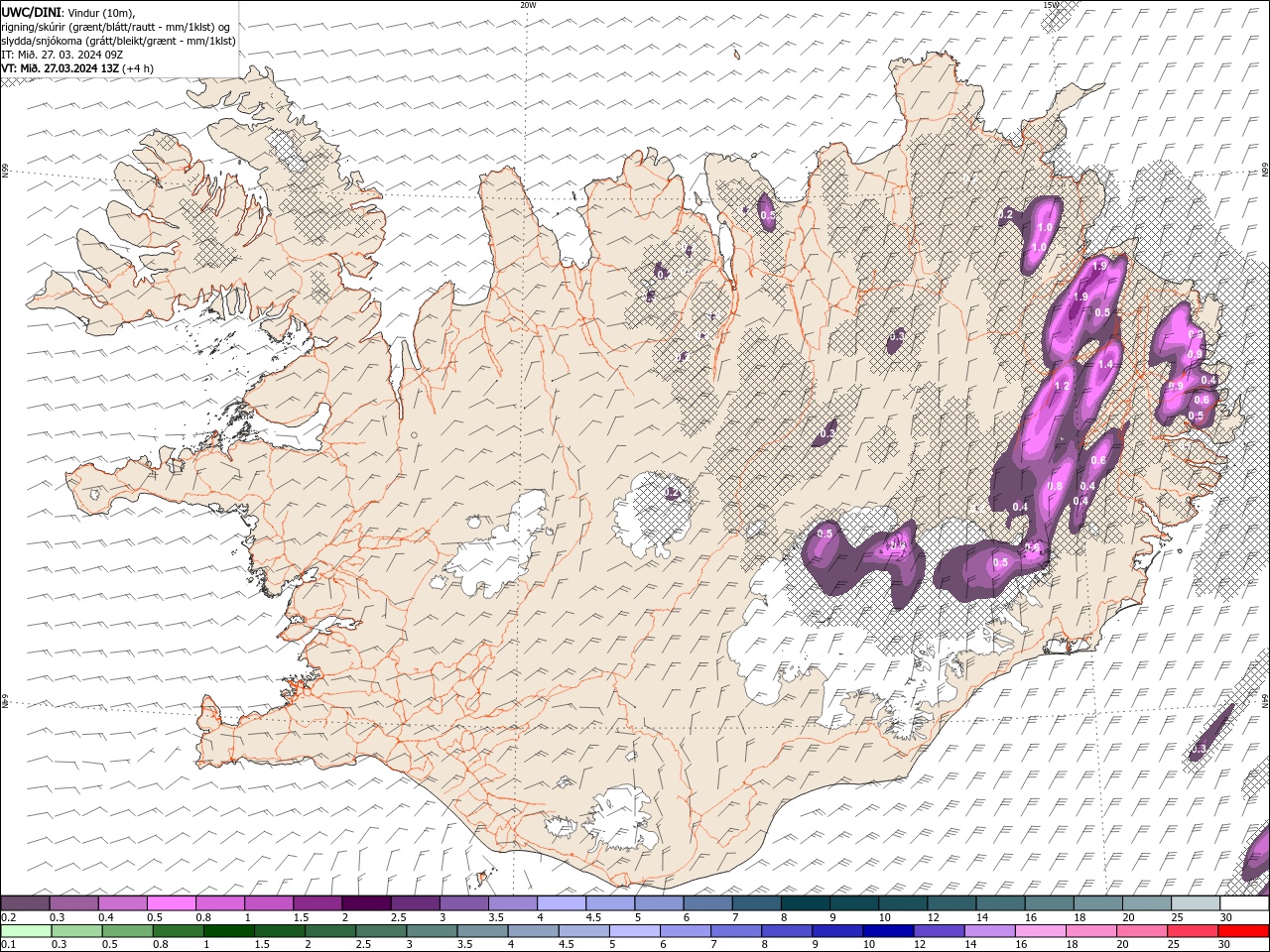Select the dark teal 8 swatch in upper legend
This screenshot has width=1270, height=952.
(x=806, y=903)
